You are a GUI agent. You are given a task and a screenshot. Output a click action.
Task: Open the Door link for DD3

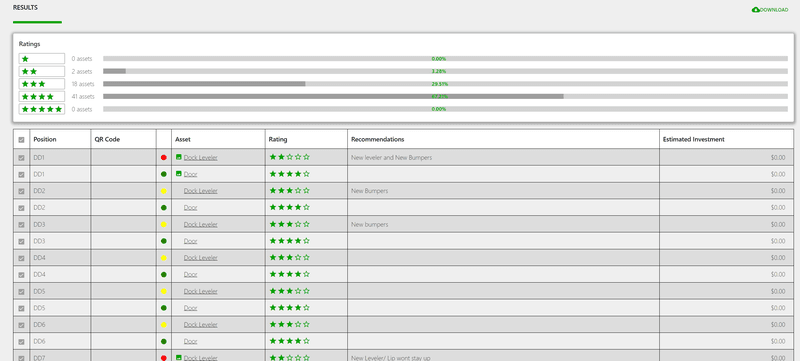click(190, 241)
